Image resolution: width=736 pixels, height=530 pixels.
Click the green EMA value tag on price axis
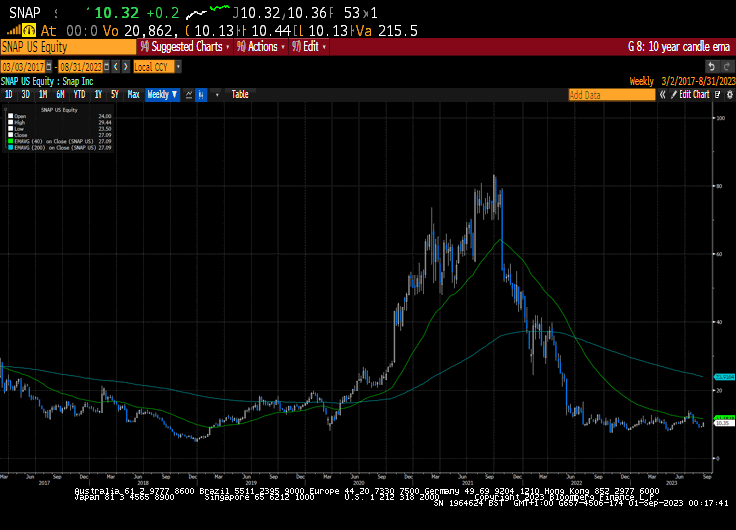pyautogui.click(x=725, y=417)
